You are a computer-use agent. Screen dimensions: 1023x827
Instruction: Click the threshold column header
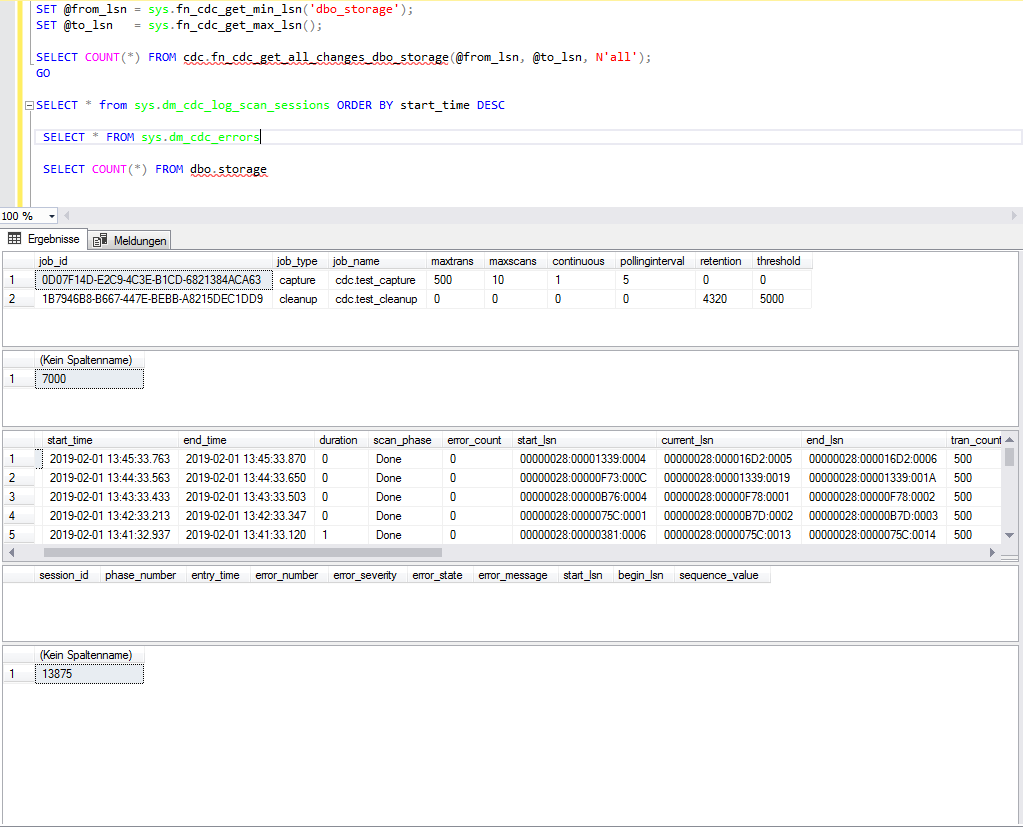coord(781,261)
